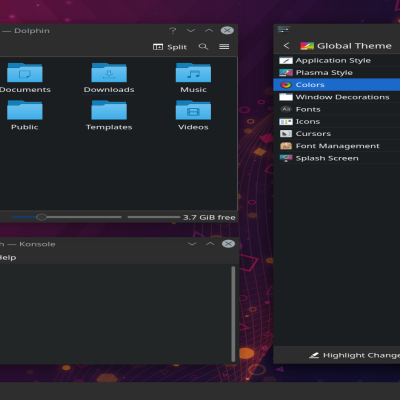
Task: Click the Split view button
Action: [170, 47]
